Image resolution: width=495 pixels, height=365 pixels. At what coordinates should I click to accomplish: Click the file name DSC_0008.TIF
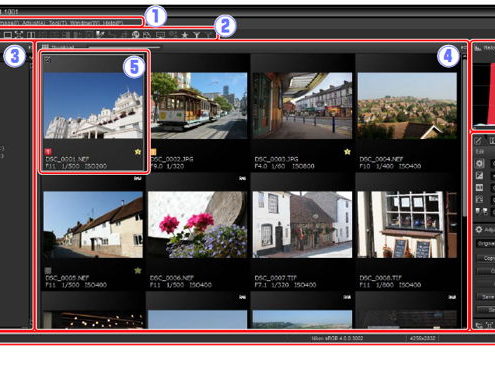coord(380,278)
